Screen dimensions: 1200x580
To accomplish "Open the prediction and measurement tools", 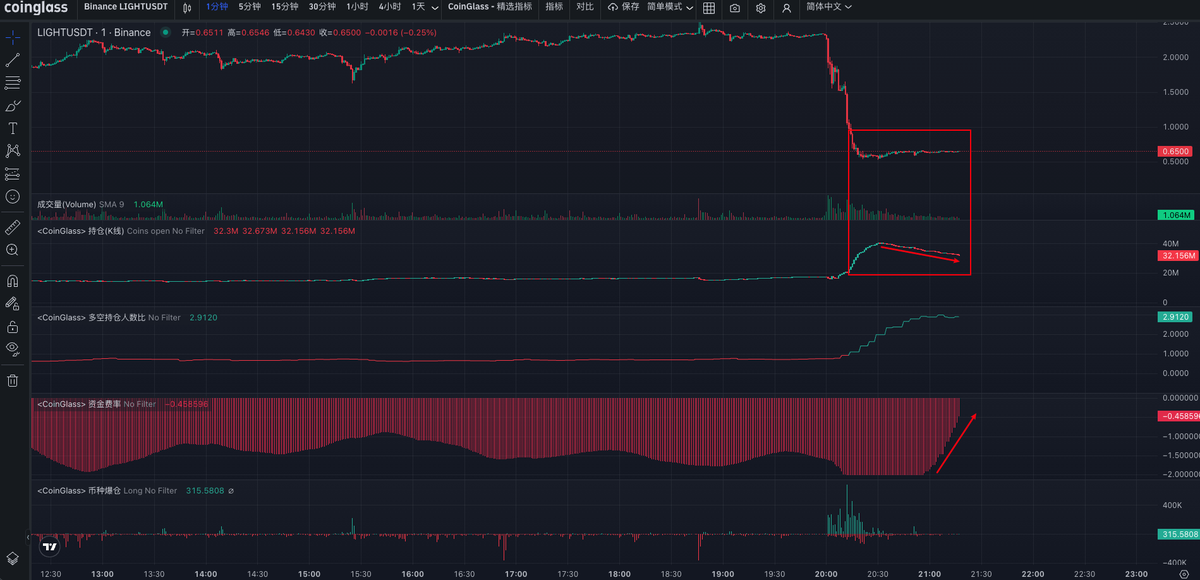I will (x=13, y=174).
